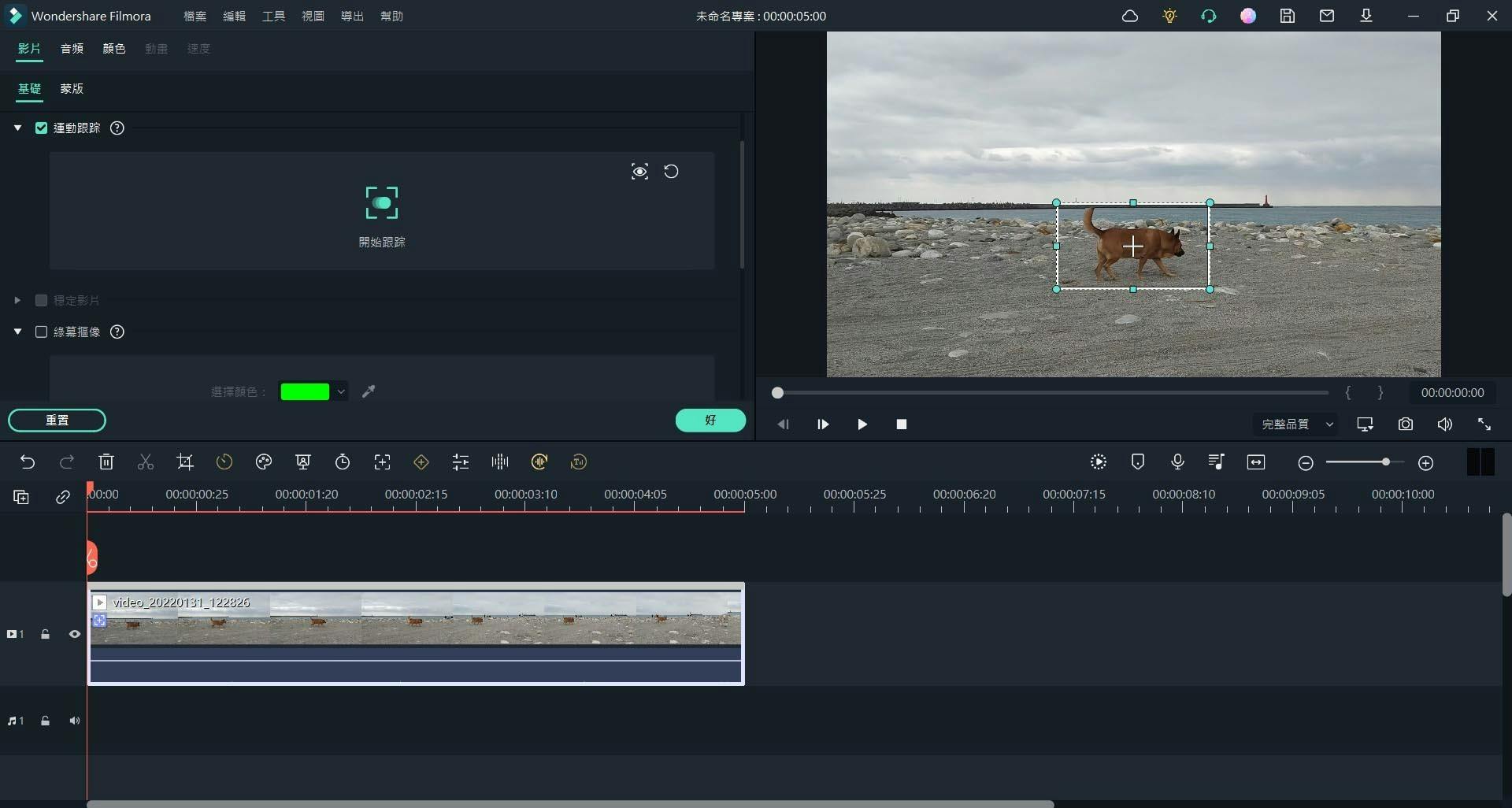Hide video track 1 with eye icon
The image size is (1512, 808).
click(x=75, y=634)
